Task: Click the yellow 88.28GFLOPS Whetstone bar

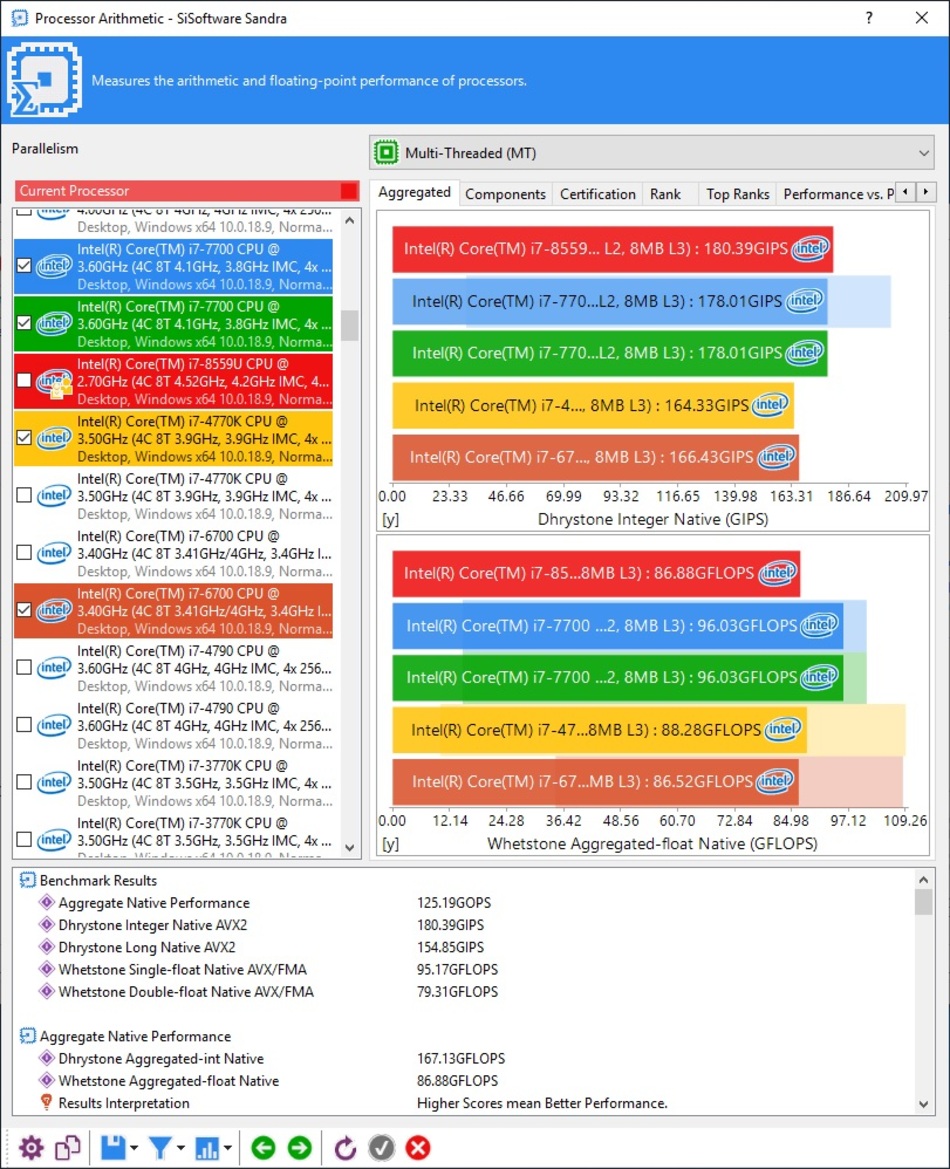Action: click(x=599, y=730)
